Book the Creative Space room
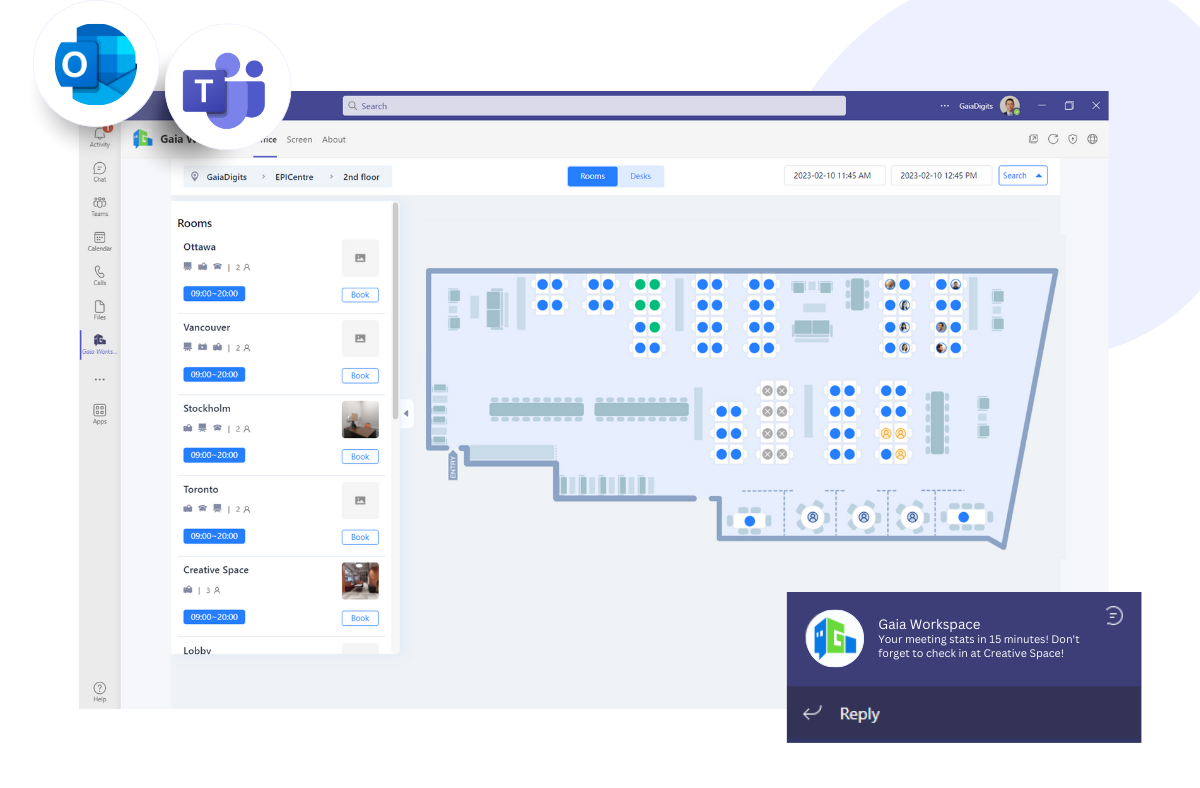Viewport: 1200px width, 788px height. [360, 618]
